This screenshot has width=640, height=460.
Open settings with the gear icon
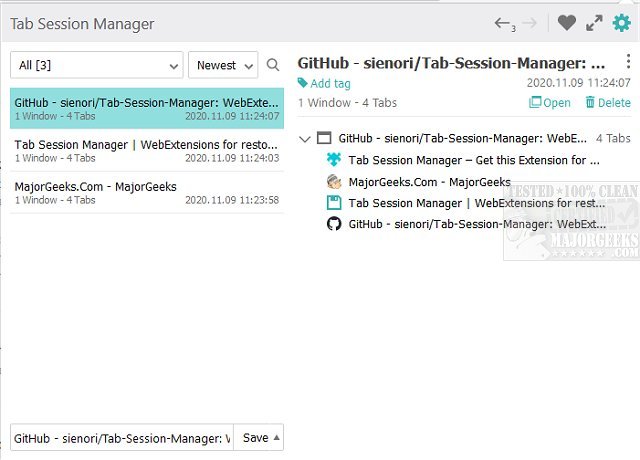pyautogui.click(x=621, y=23)
